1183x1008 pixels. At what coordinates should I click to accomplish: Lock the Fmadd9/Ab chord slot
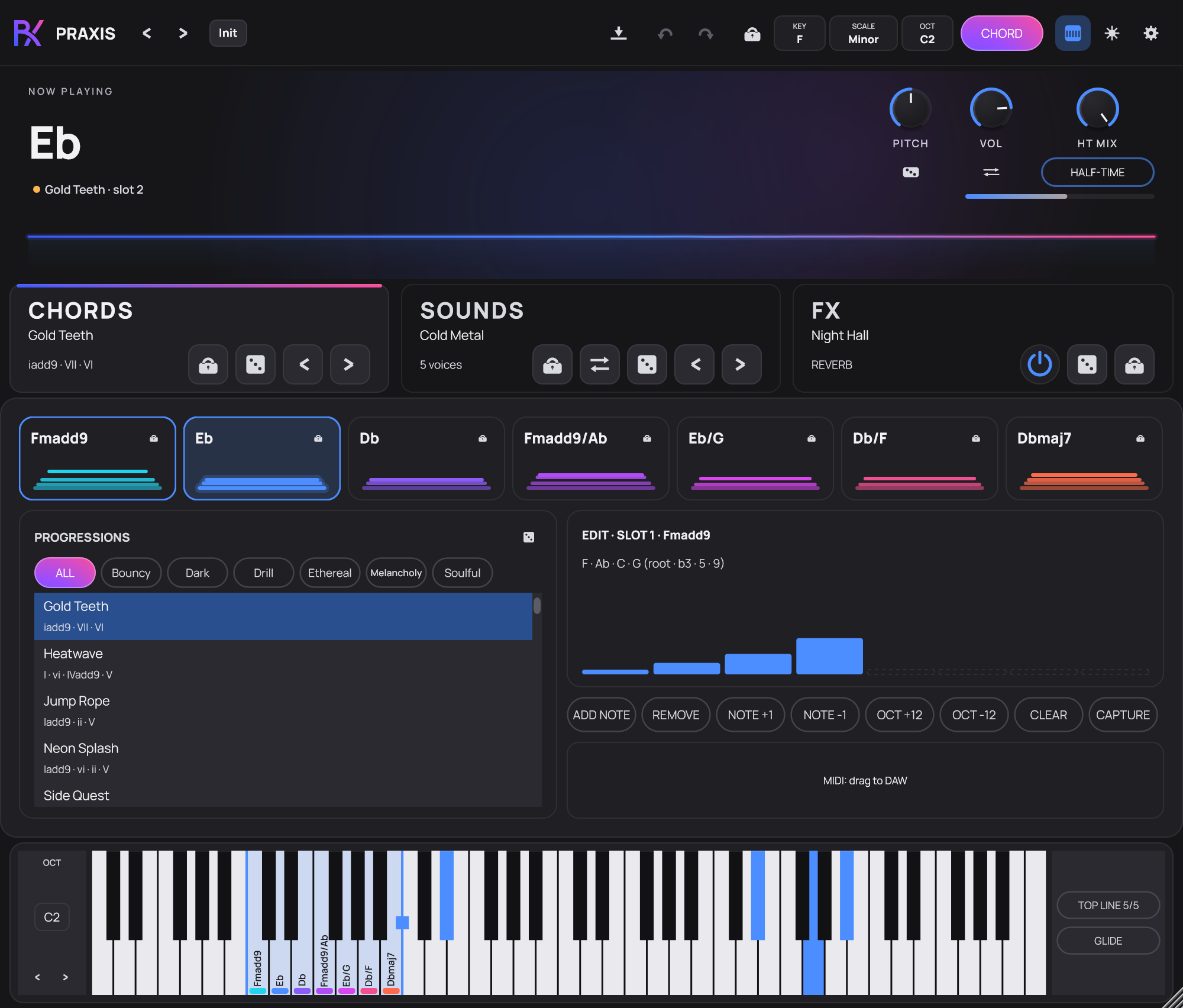[x=647, y=438]
